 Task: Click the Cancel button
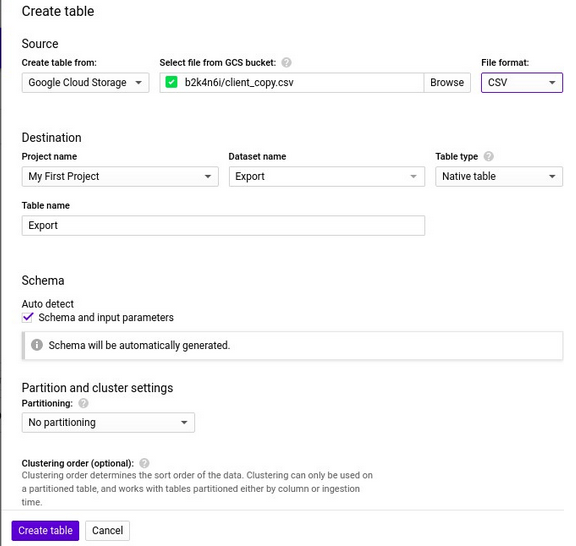[x=107, y=531]
